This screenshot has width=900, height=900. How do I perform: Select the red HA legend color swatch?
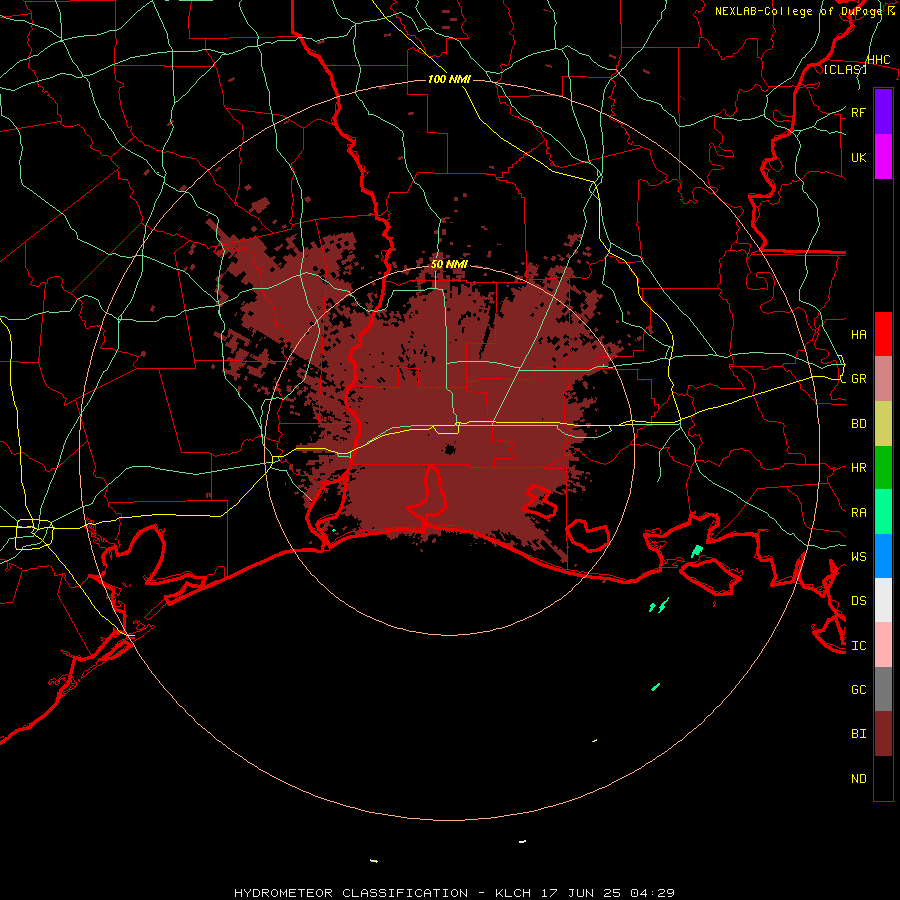pos(883,334)
